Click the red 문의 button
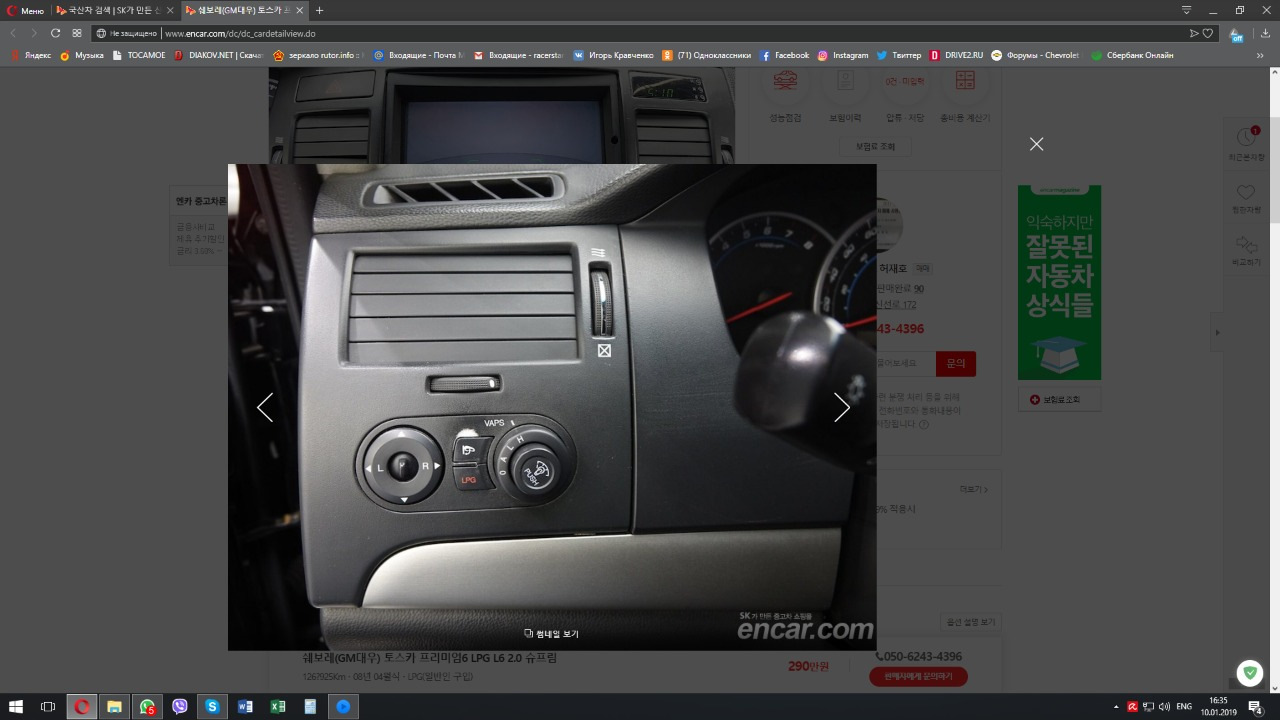The height and width of the screenshot is (720, 1280). point(956,364)
